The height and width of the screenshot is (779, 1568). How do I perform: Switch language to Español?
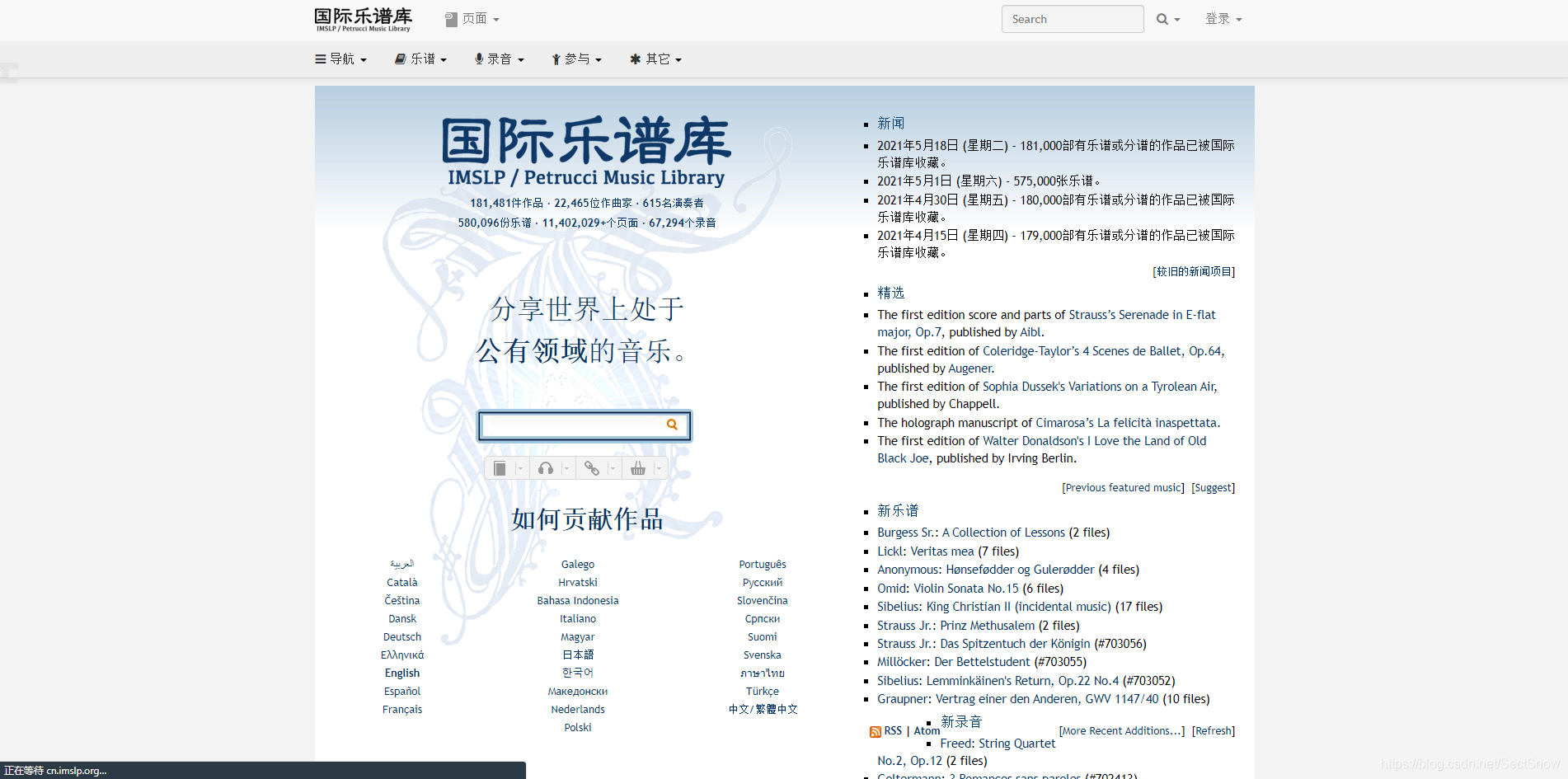(402, 692)
